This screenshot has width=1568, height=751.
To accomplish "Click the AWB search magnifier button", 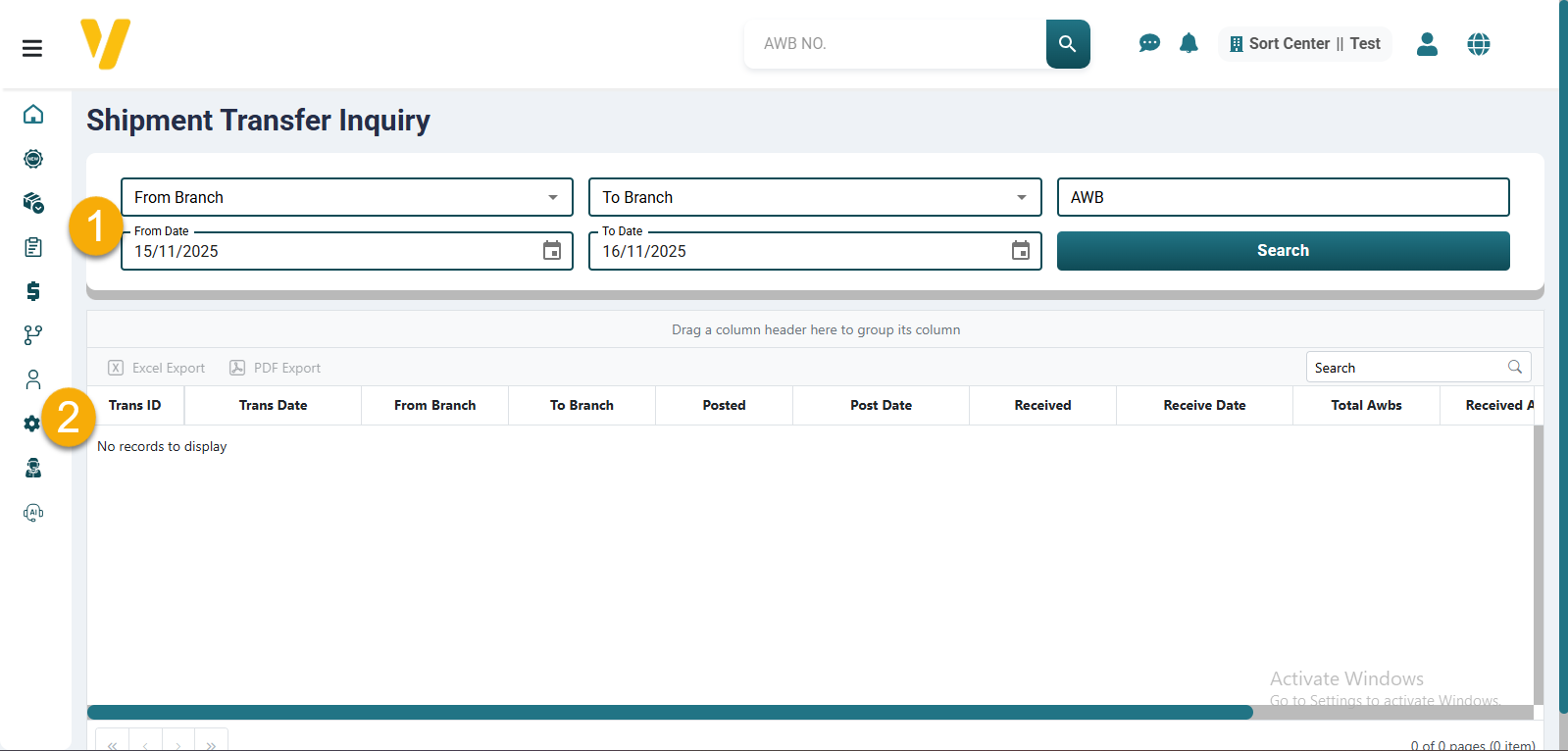I will (1068, 44).
